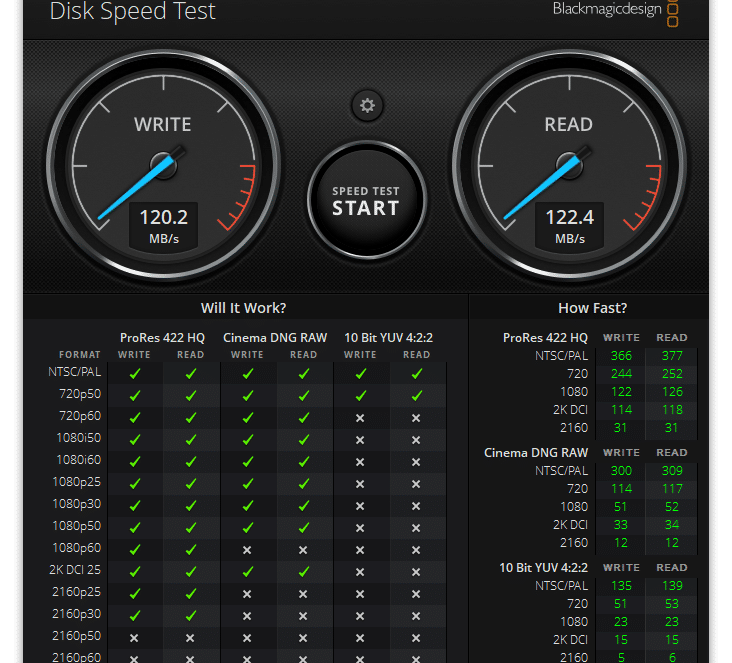
Task: Click Cinema DNG RAW read cross for 2160p25
Action: pyautogui.click(x=303, y=594)
